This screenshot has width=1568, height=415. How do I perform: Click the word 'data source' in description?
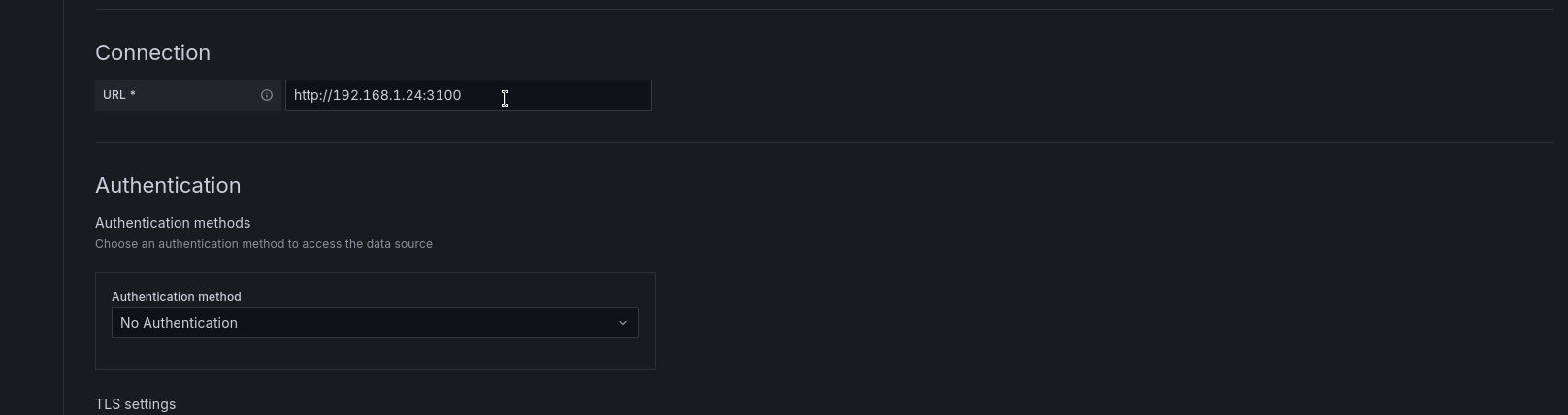coord(401,244)
